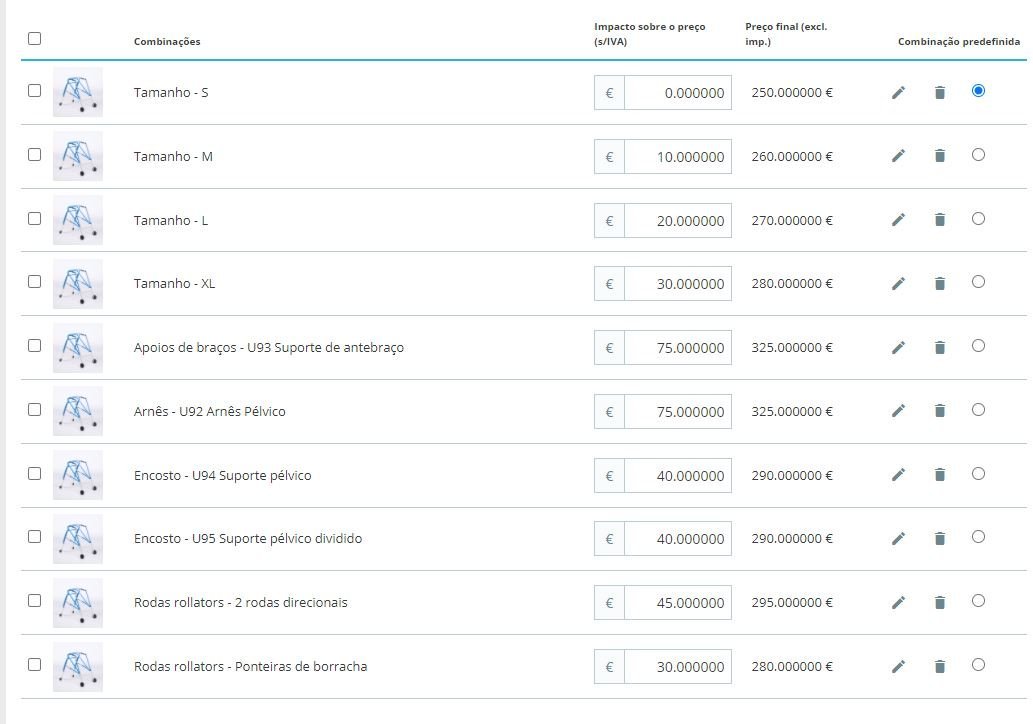Select Tamanho - S as default combination

[x=978, y=90]
